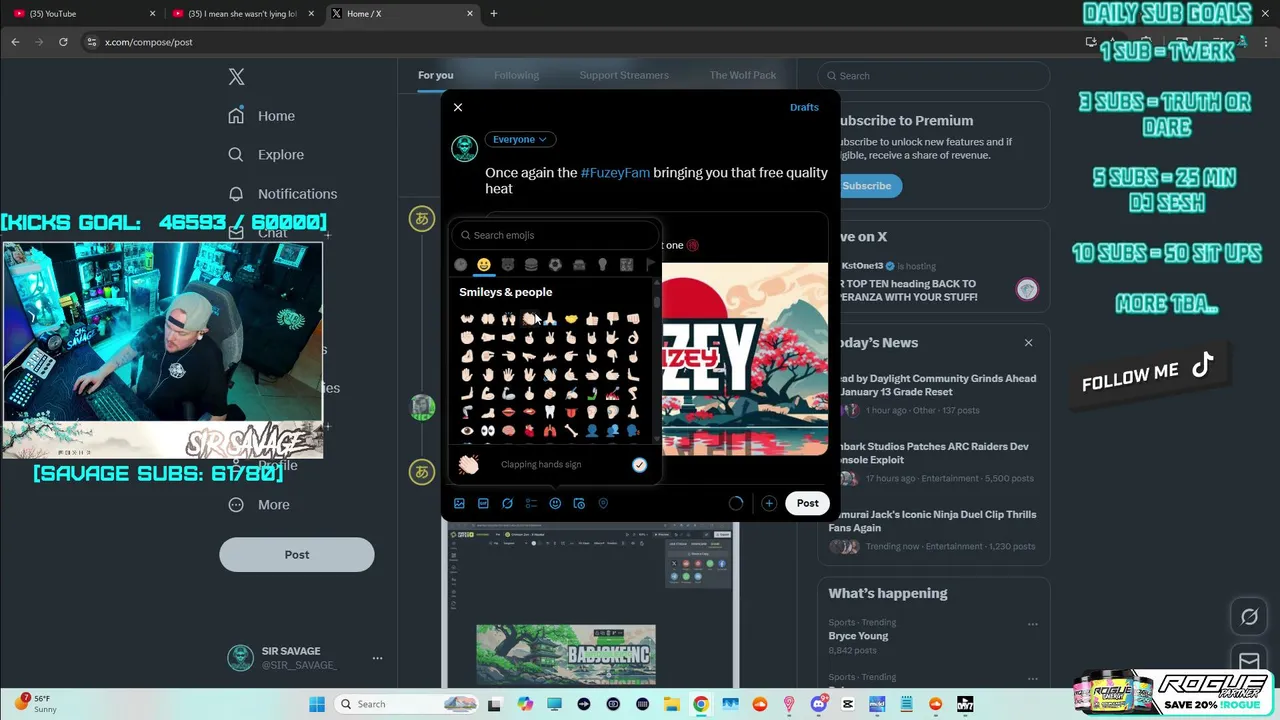Insert the lungs emoji

point(550,431)
